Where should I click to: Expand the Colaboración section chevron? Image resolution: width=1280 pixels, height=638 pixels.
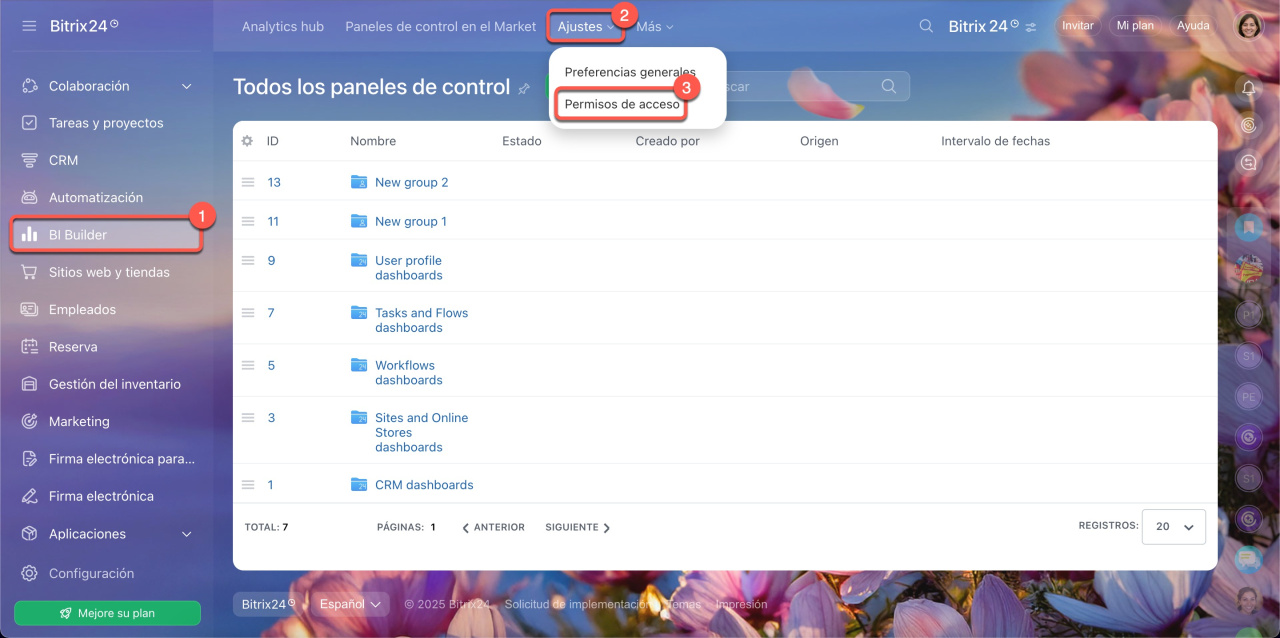pyautogui.click(x=187, y=87)
